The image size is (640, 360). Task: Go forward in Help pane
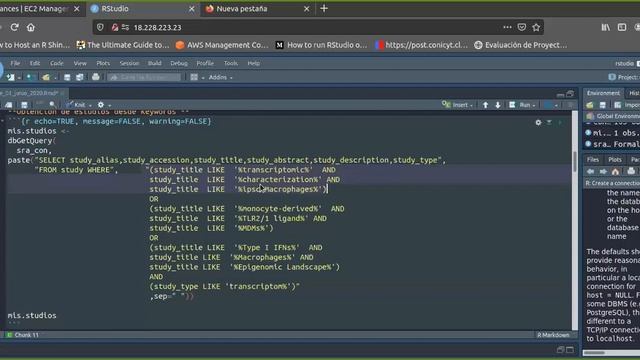(603, 171)
